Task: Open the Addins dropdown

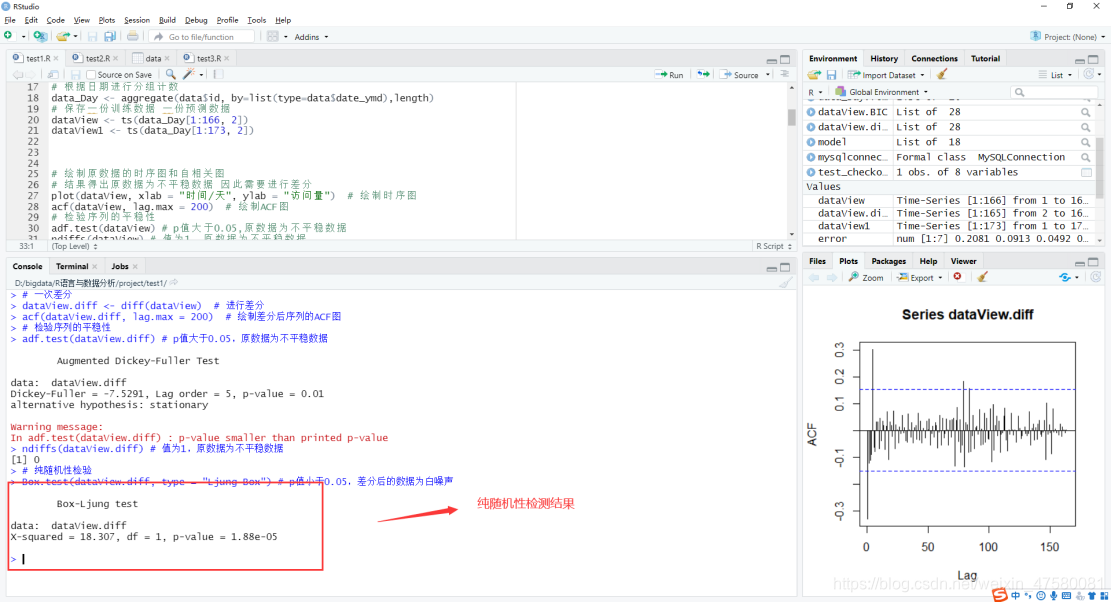Action: pyautogui.click(x=311, y=37)
